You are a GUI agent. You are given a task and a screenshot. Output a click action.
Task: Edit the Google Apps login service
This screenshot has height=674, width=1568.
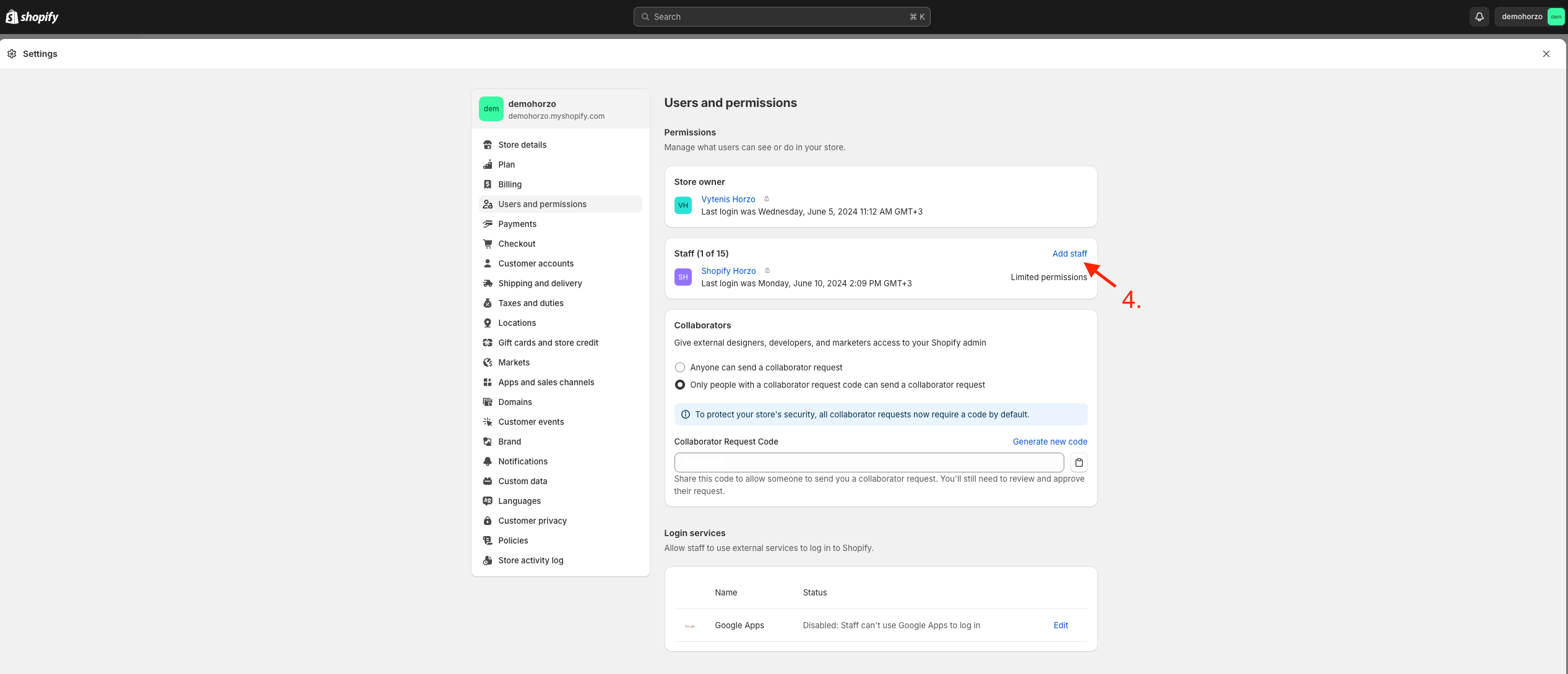coord(1061,625)
